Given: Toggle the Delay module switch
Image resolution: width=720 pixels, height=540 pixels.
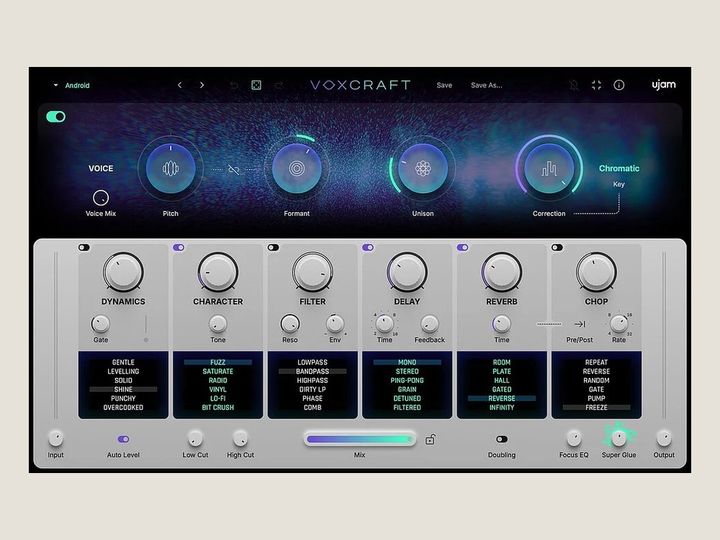Looking at the screenshot, I should point(368,248).
